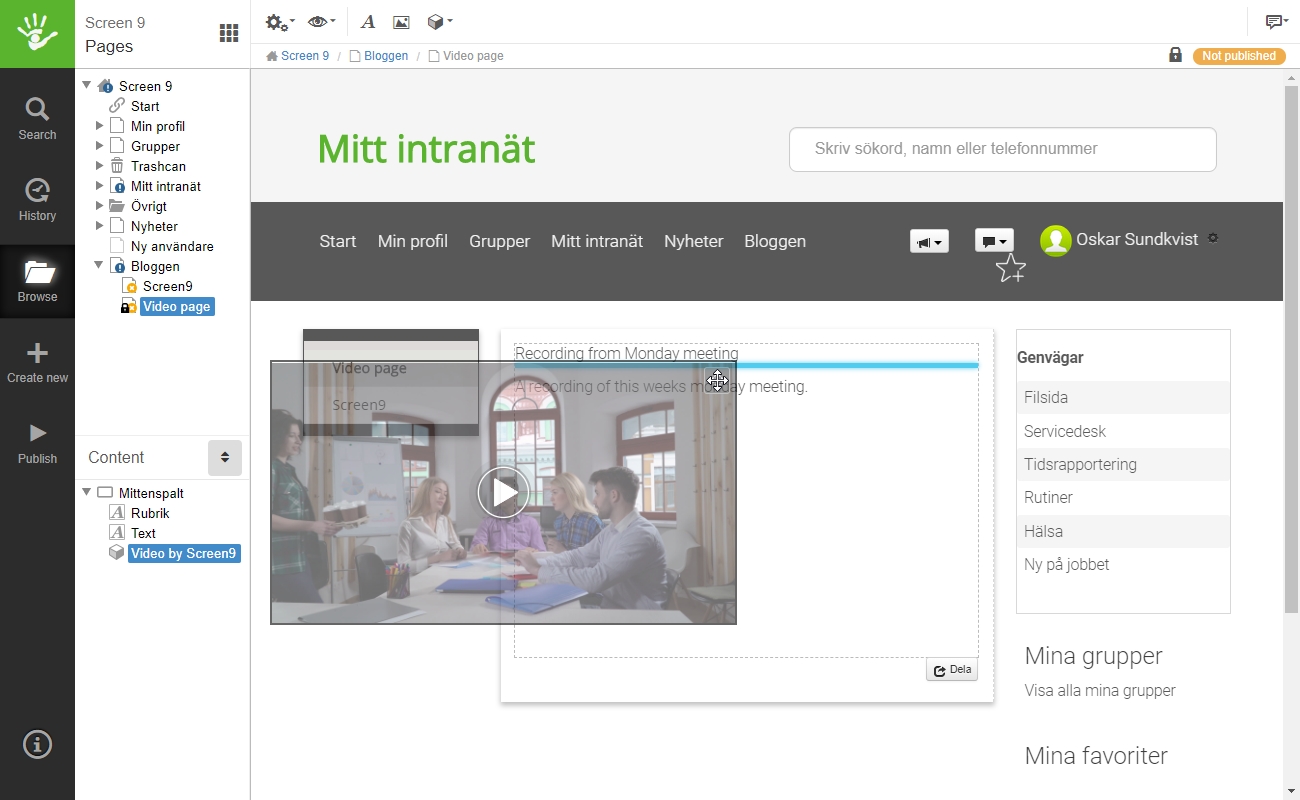Select Start in the pages tree
Screen dimensions: 1300x800
click(145, 106)
